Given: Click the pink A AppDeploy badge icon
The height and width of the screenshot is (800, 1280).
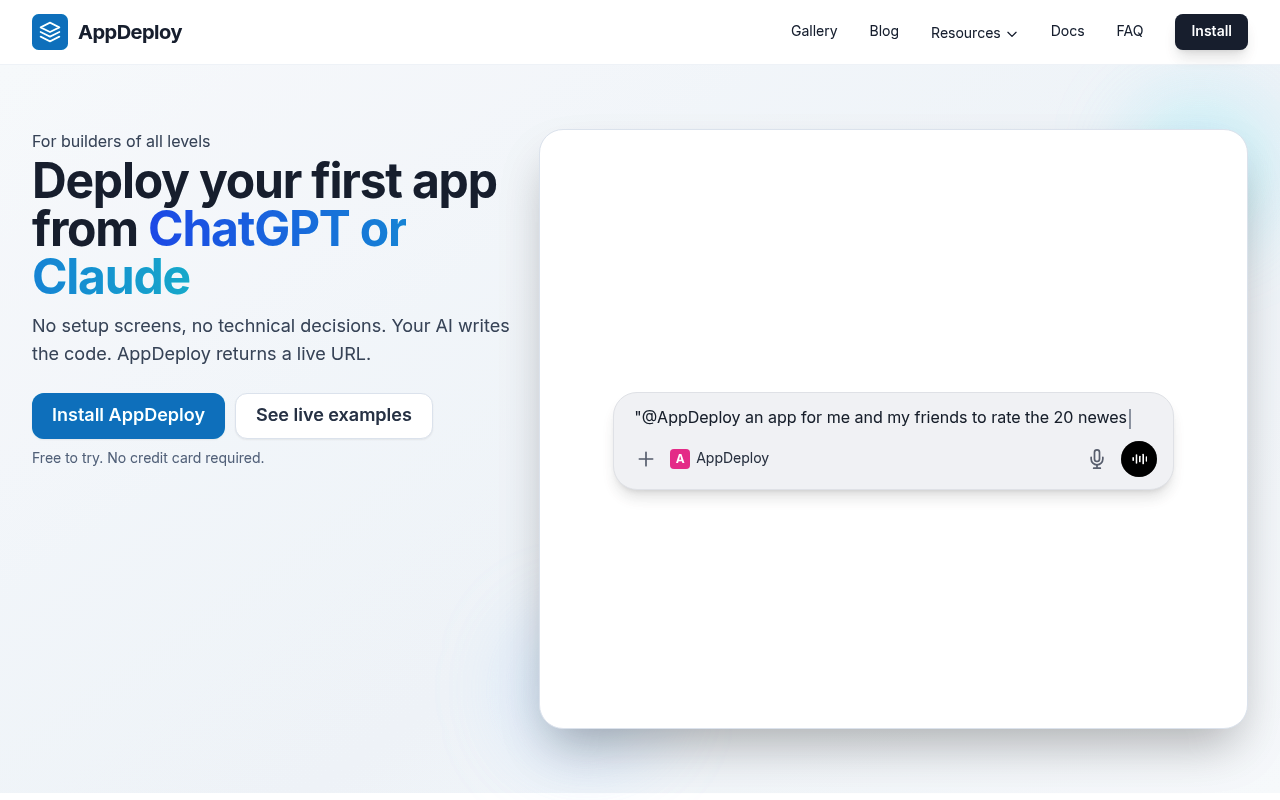Looking at the screenshot, I should click(680, 459).
